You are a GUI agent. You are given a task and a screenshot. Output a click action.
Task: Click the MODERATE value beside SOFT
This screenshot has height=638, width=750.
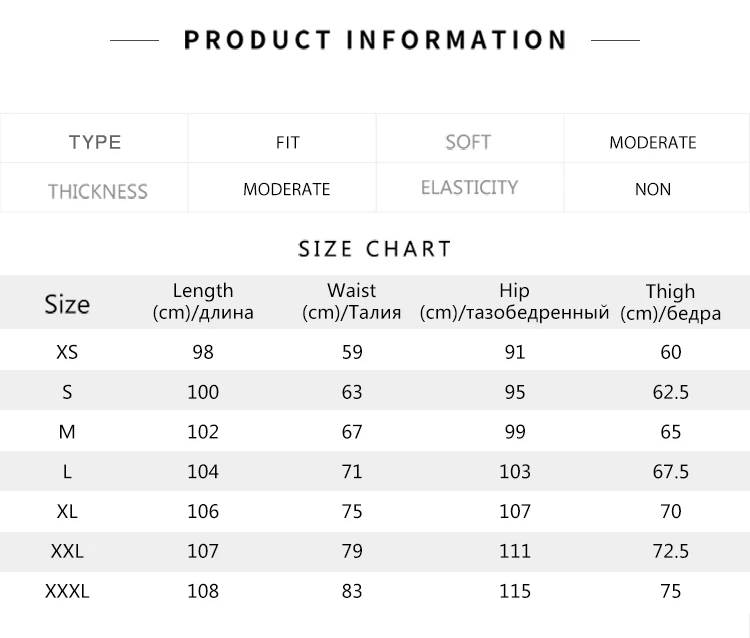pos(653,142)
